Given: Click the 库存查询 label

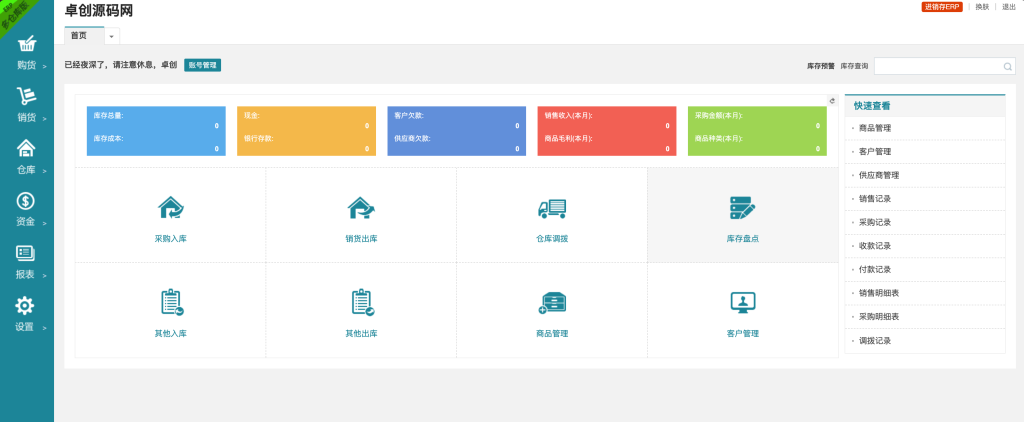Looking at the screenshot, I should point(854,66).
